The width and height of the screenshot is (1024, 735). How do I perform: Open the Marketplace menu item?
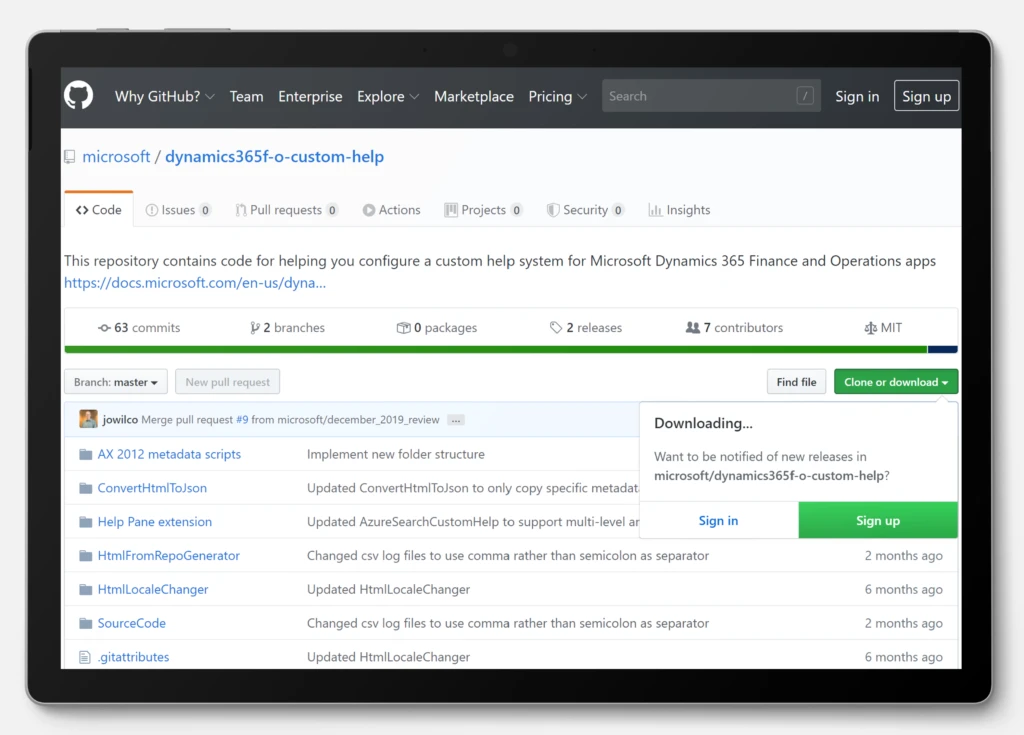point(473,96)
